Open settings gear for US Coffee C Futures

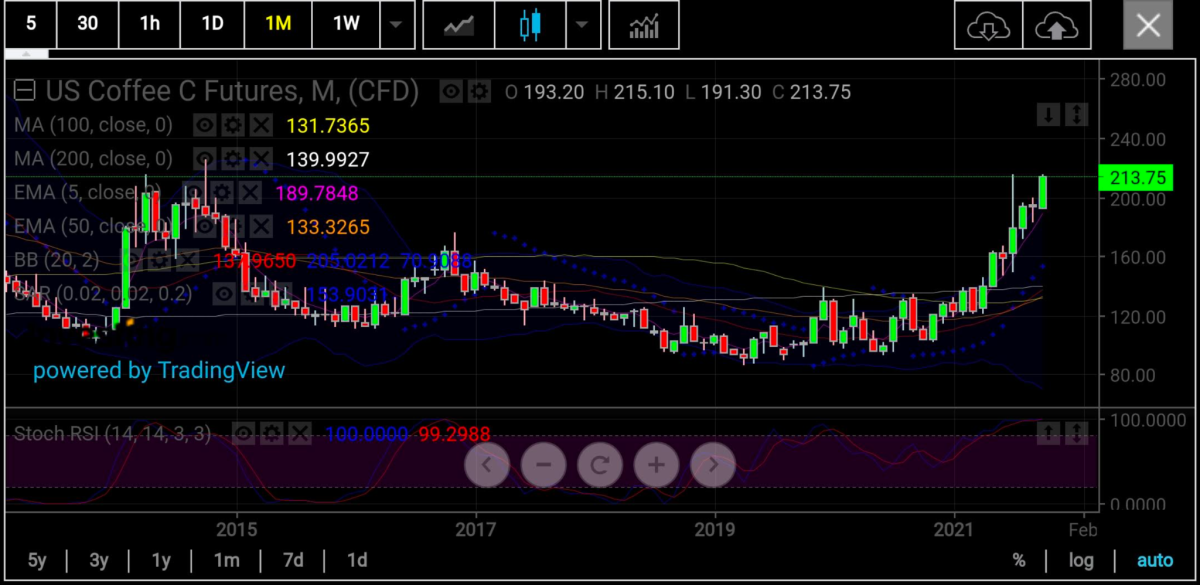(x=480, y=92)
